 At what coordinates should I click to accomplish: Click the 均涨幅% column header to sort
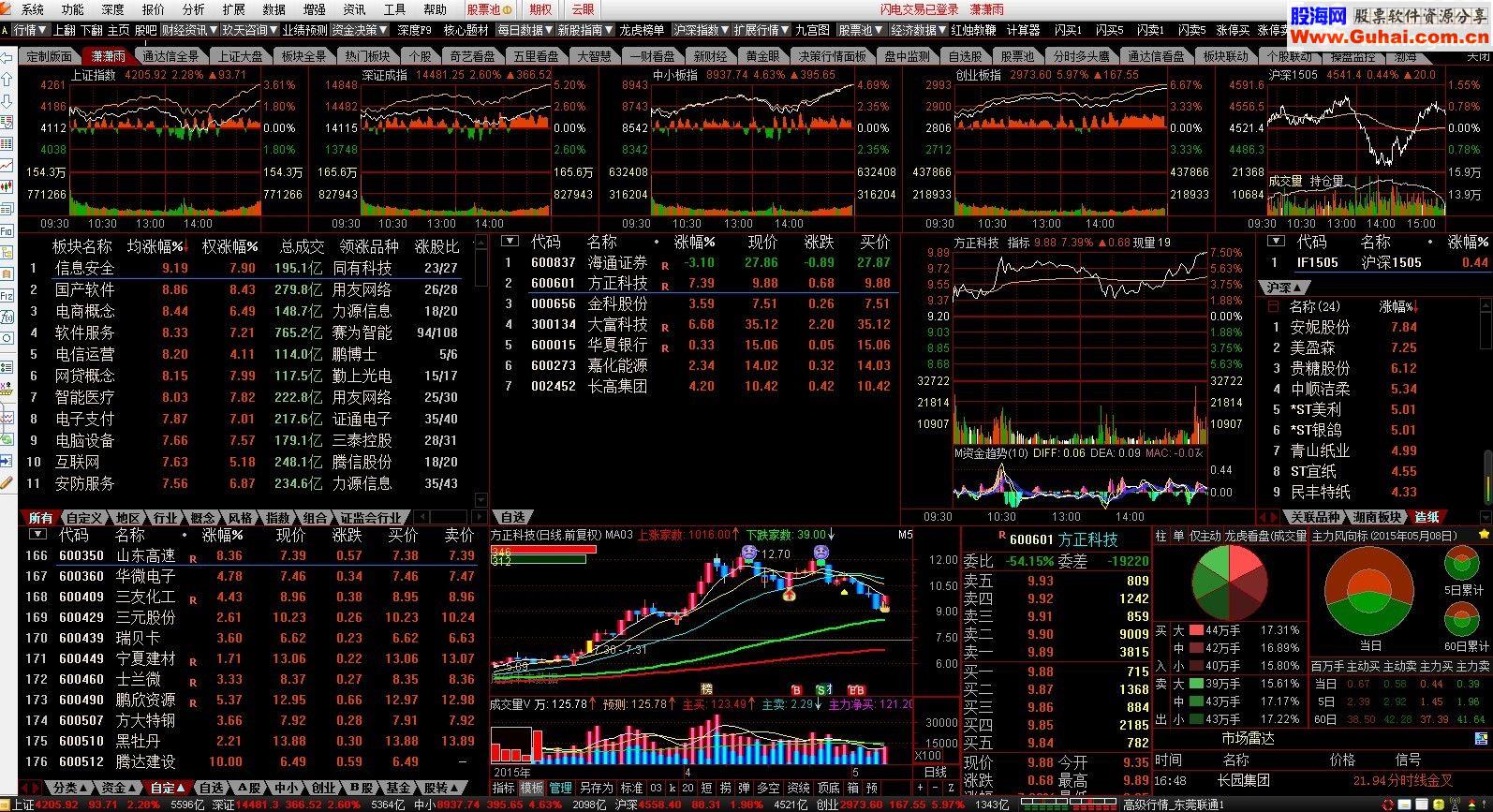coord(158,246)
